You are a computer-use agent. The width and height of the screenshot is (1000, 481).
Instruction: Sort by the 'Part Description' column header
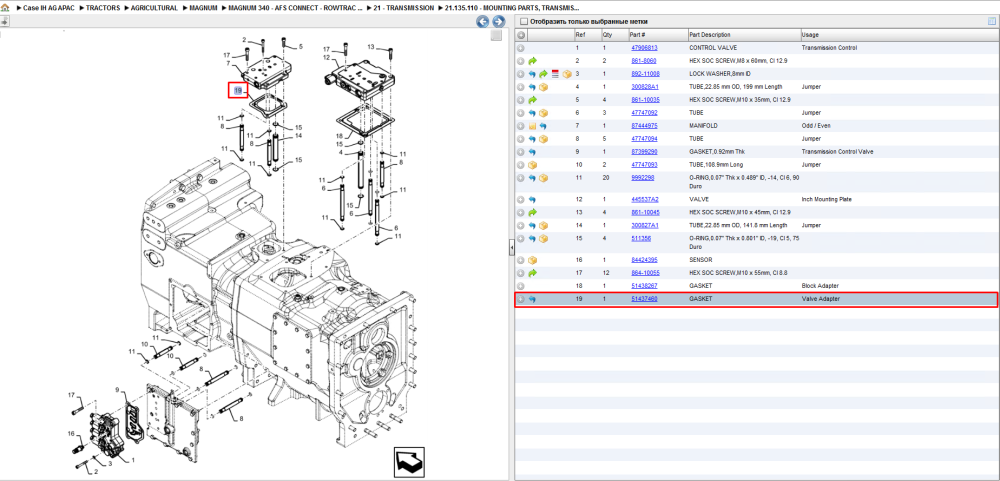click(744, 35)
